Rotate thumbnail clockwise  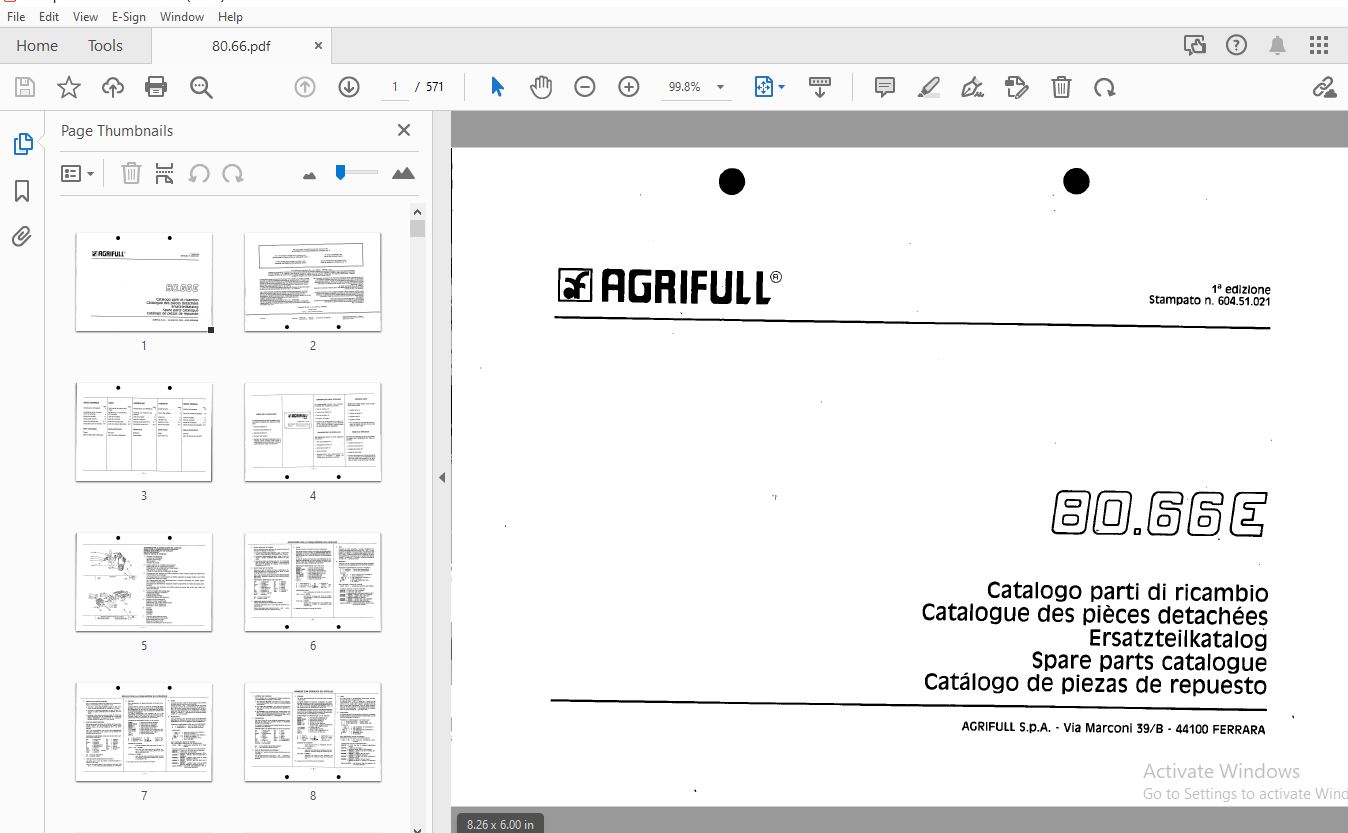tap(233, 173)
